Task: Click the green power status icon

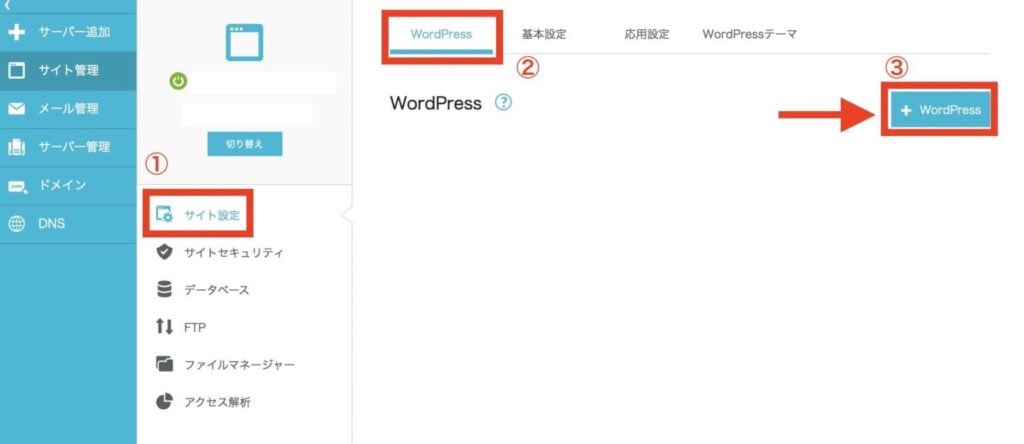Action: coord(178,82)
